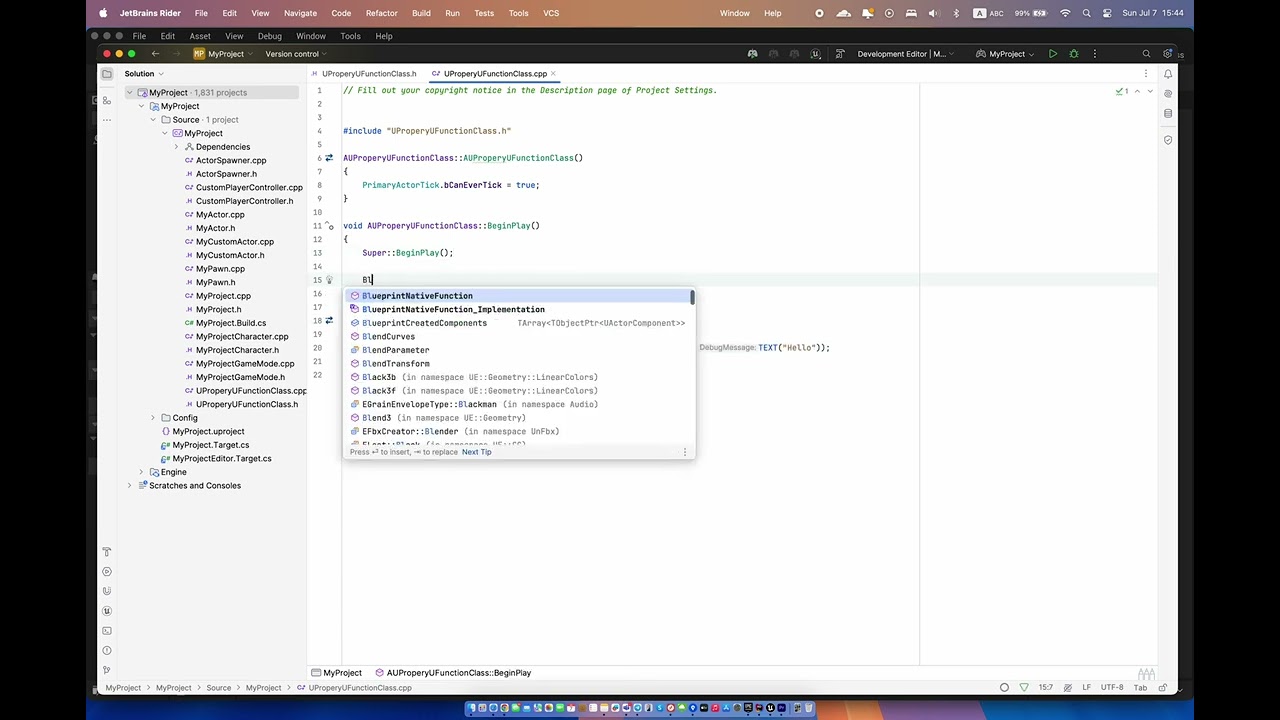The height and width of the screenshot is (720, 1280).
Task: Open Build hammer tool window in left sidebar
Action: coord(107,552)
